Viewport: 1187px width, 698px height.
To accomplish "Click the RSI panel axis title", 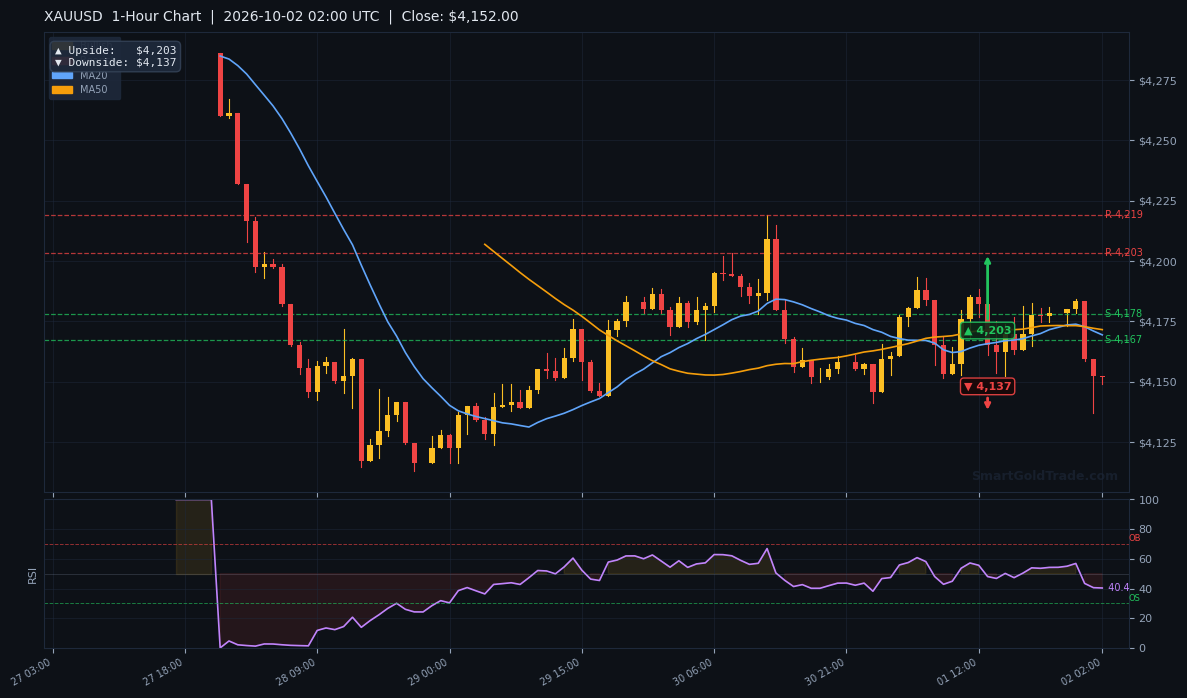I will click(x=33, y=575).
